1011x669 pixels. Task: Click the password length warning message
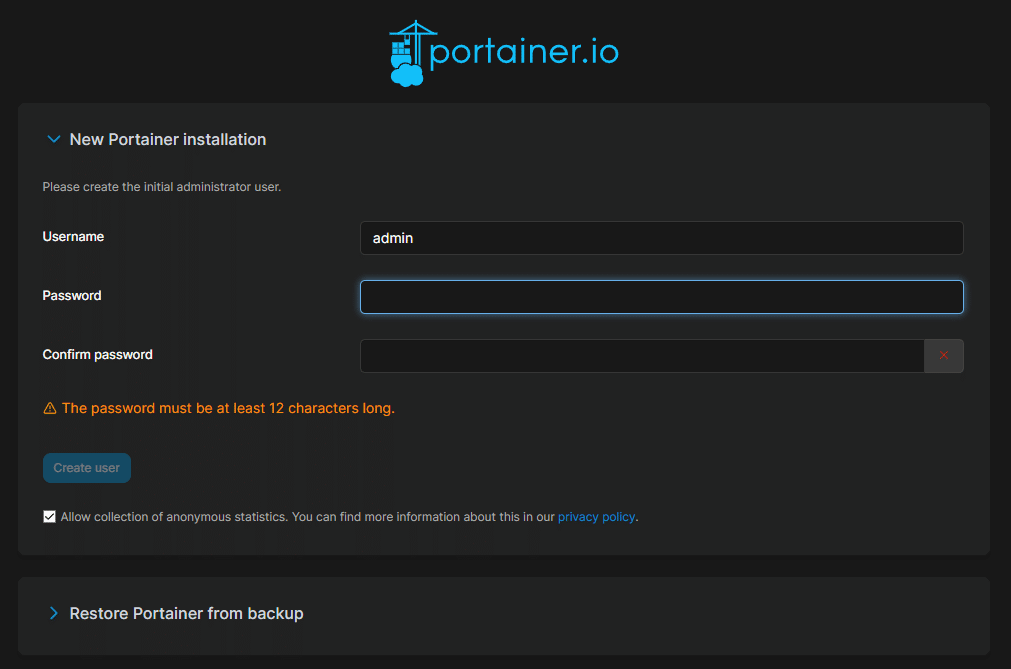(228, 408)
